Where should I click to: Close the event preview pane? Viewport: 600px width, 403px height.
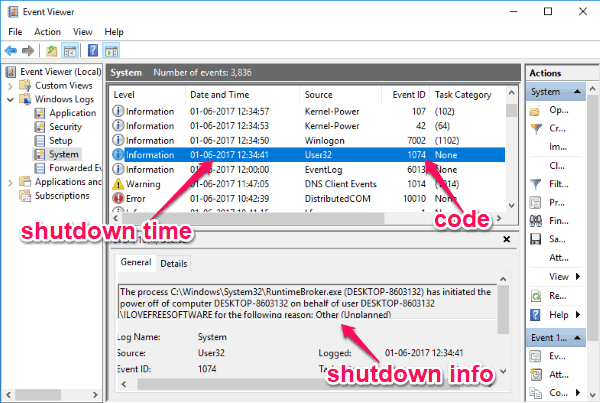point(507,239)
